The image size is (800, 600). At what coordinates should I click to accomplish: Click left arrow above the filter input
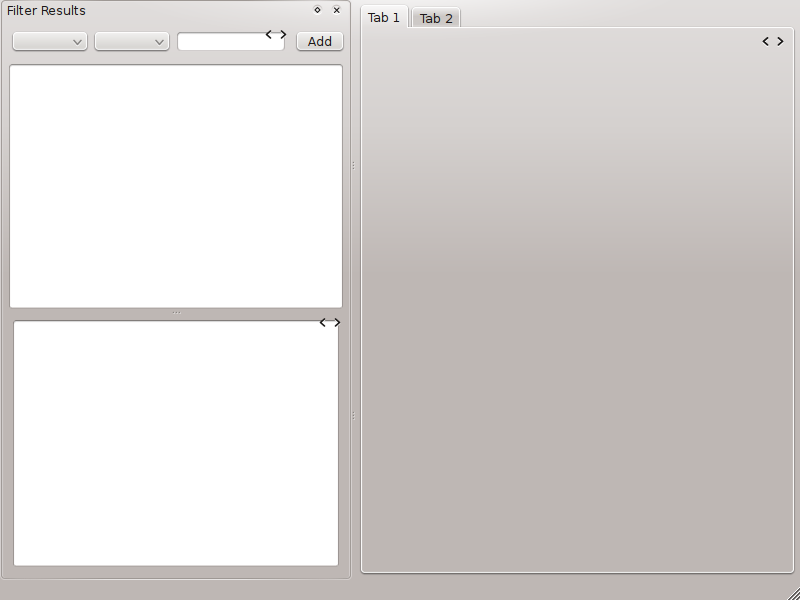(269, 34)
